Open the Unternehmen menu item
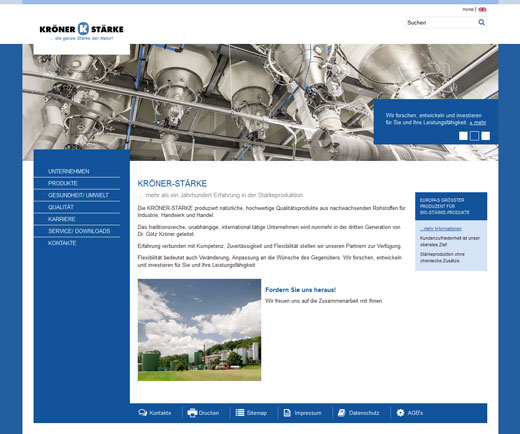This screenshot has height=434, width=520. (69, 171)
